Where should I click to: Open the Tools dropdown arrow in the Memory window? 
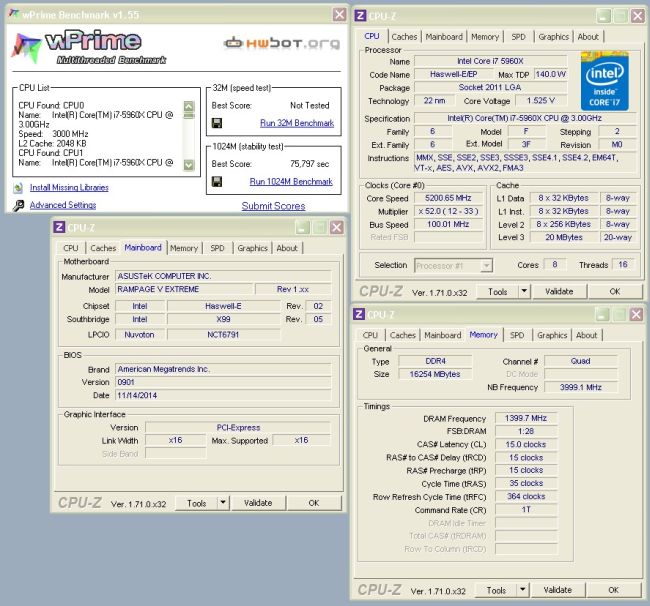(523, 590)
